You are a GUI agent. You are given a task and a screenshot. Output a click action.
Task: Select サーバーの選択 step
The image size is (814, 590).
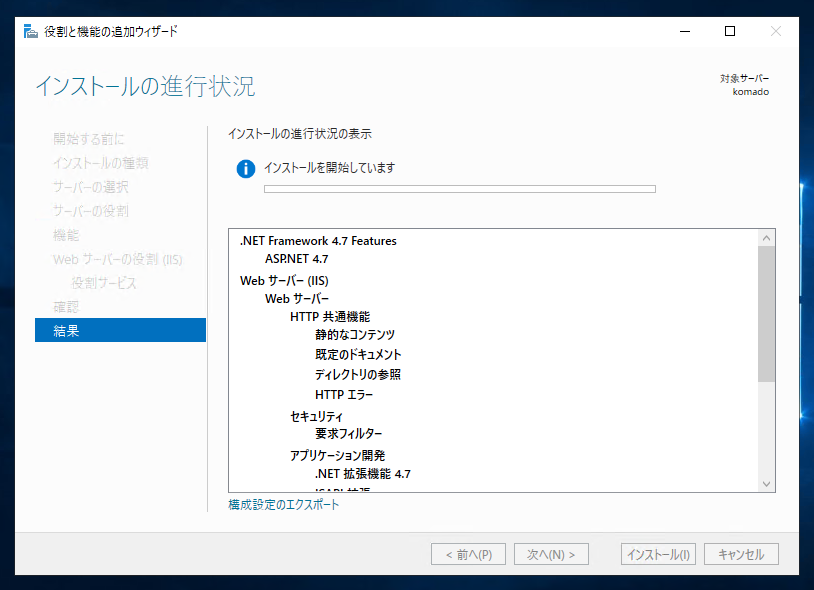point(91,187)
